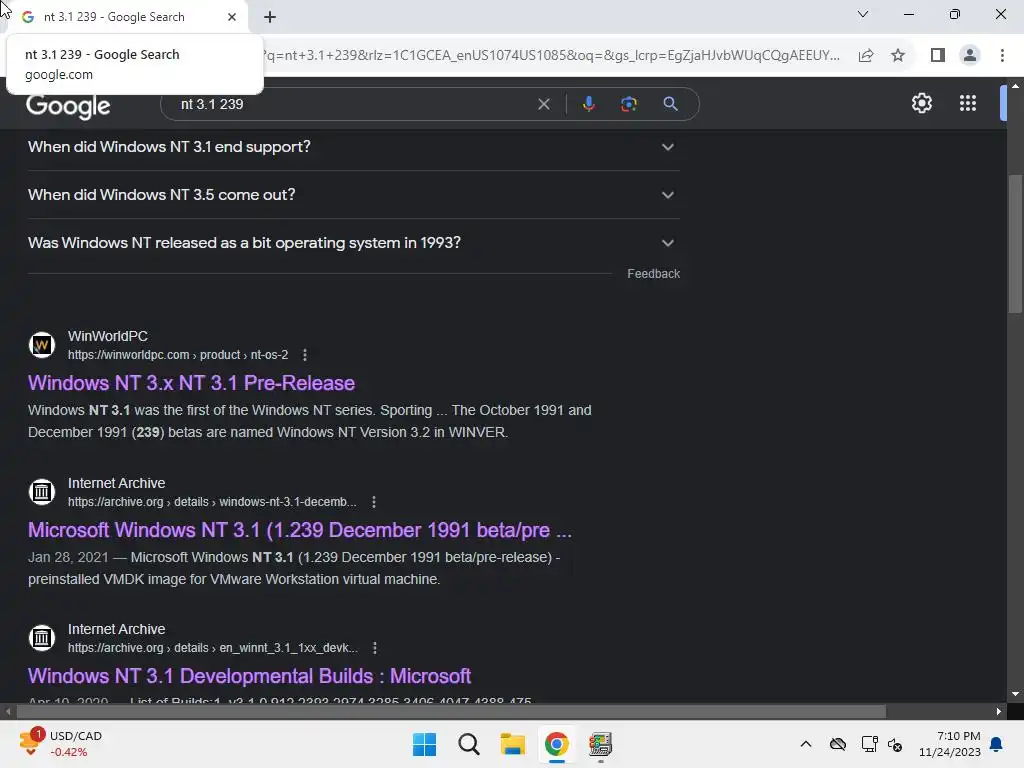1024x768 pixels.
Task: Click the WinWorldPC site favicon
Action: (42, 345)
